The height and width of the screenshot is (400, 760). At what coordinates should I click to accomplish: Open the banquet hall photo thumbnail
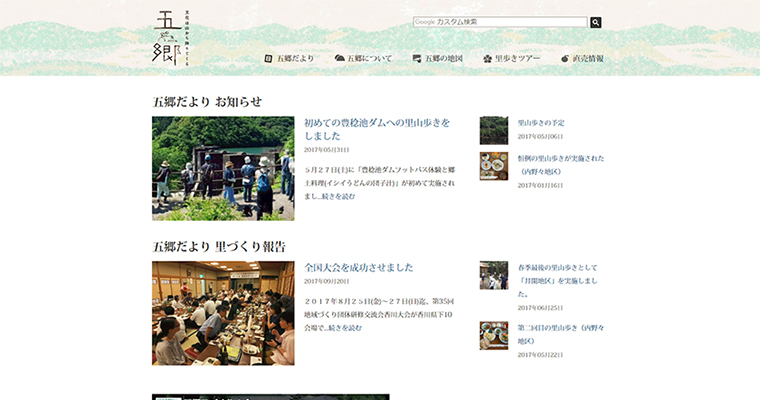[223, 313]
